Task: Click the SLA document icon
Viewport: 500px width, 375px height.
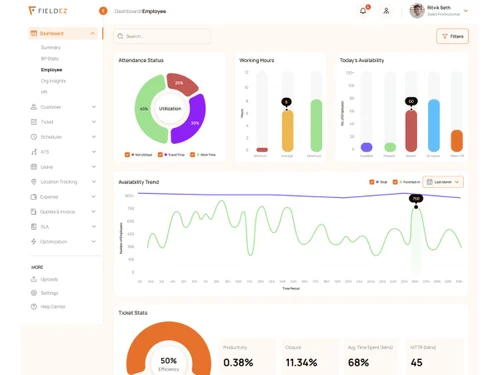Action: [x=34, y=227]
